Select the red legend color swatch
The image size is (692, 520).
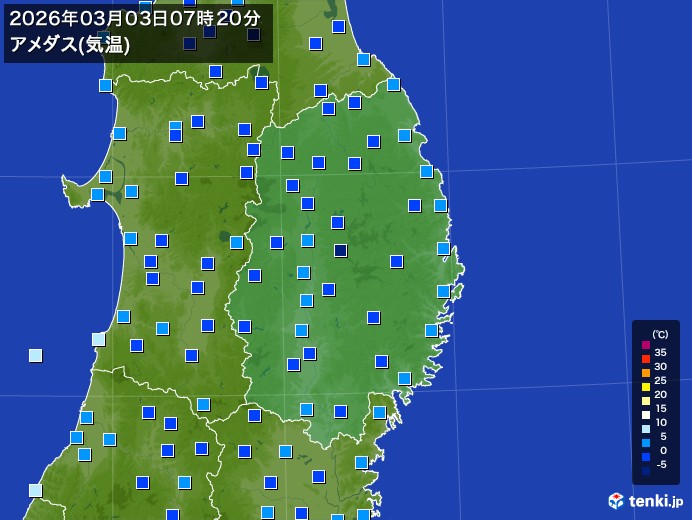pos(646,359)
